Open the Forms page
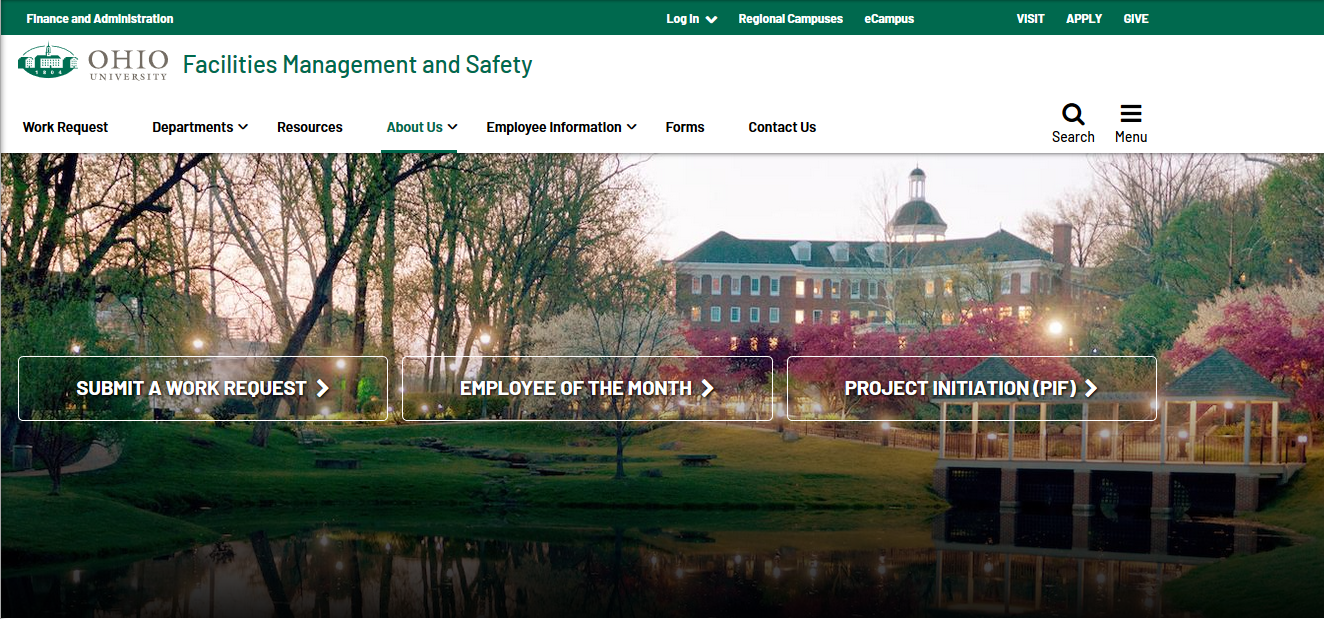Screen dimensions: 1325x619 tap(685, 127)
